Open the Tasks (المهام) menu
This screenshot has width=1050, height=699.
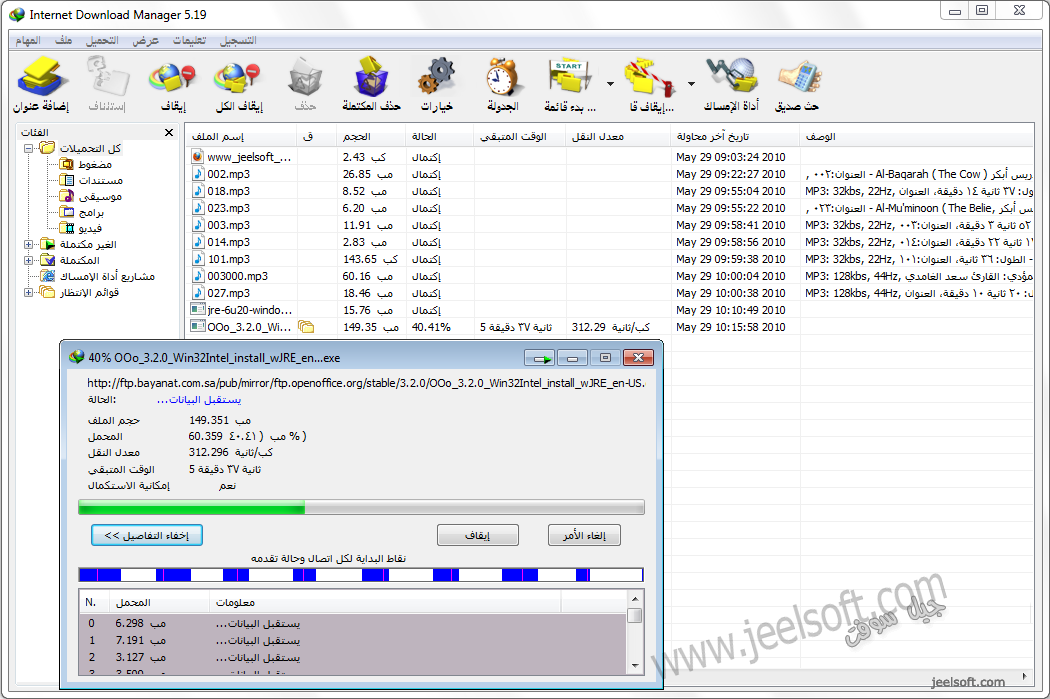[28, 40]
